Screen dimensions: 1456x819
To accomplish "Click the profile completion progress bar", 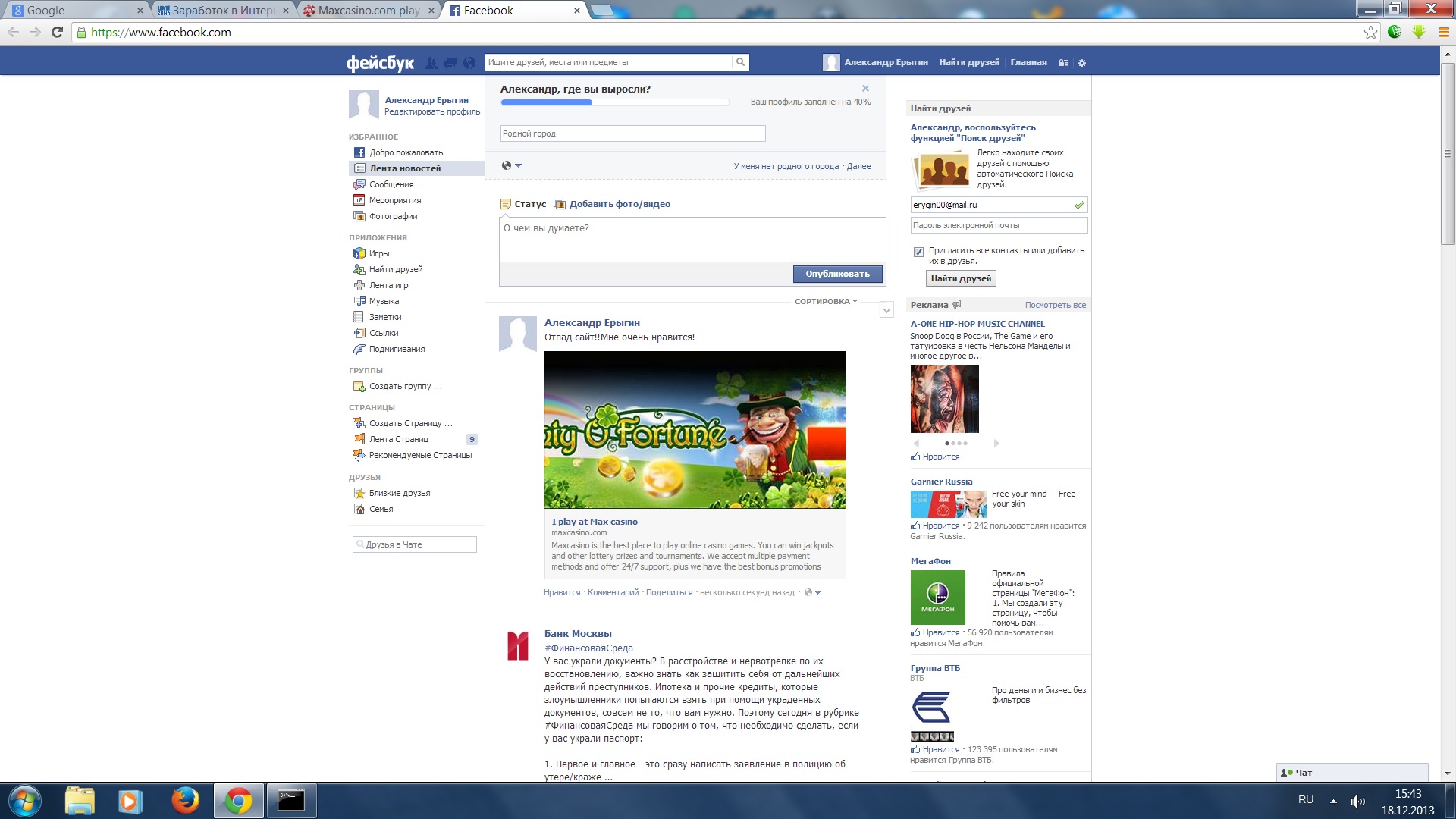I will pos(614,102).
